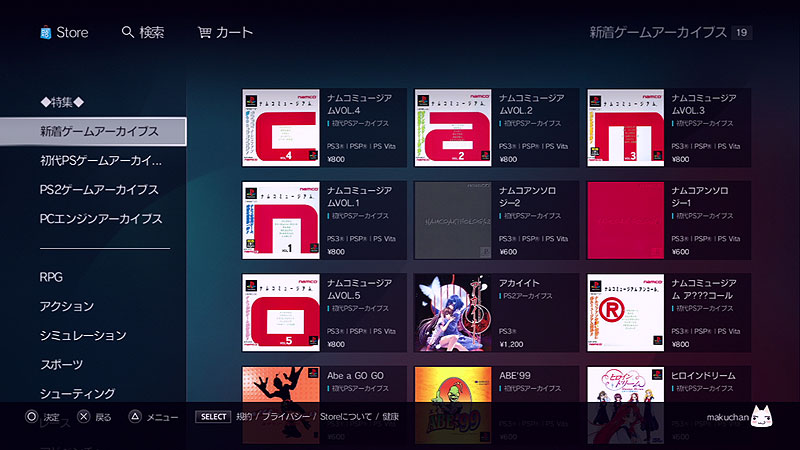Viewport: 800px width, 450px height.
Task: Click 規約 / プライバシー footer text
Action: (x=273, y=417)
